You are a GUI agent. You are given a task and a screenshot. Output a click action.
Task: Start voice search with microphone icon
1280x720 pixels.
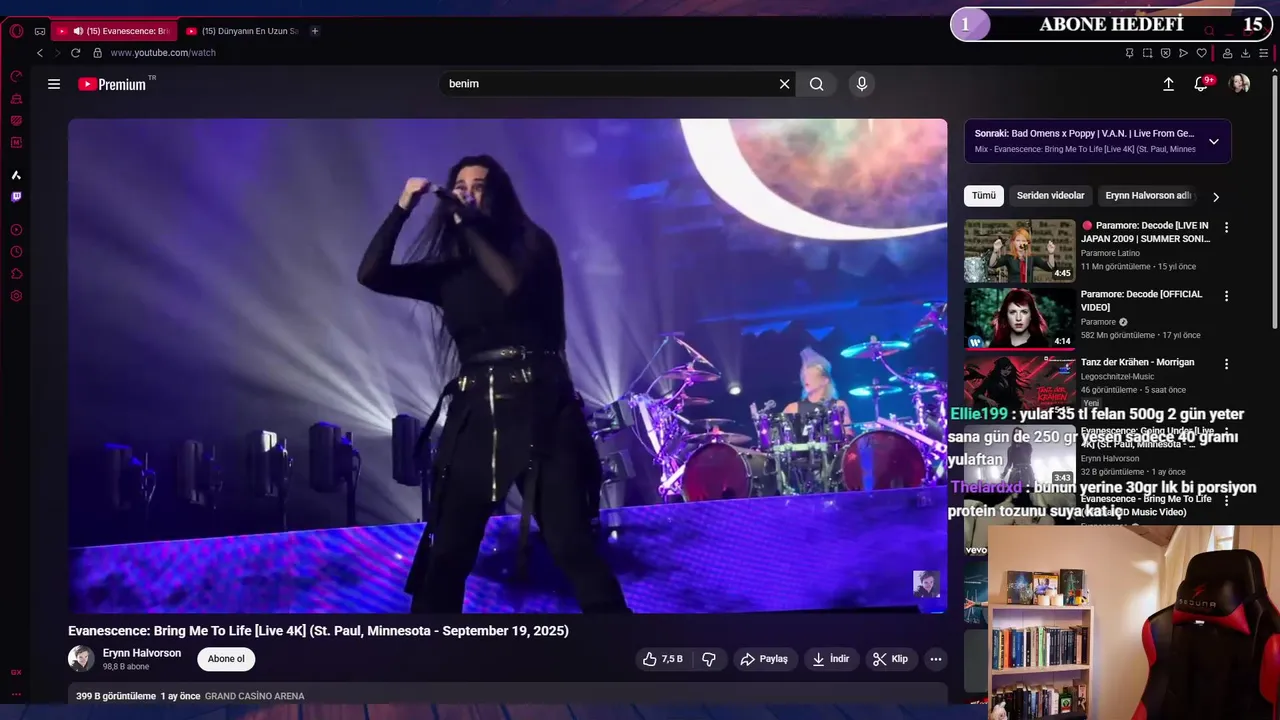tap(862, 84)
